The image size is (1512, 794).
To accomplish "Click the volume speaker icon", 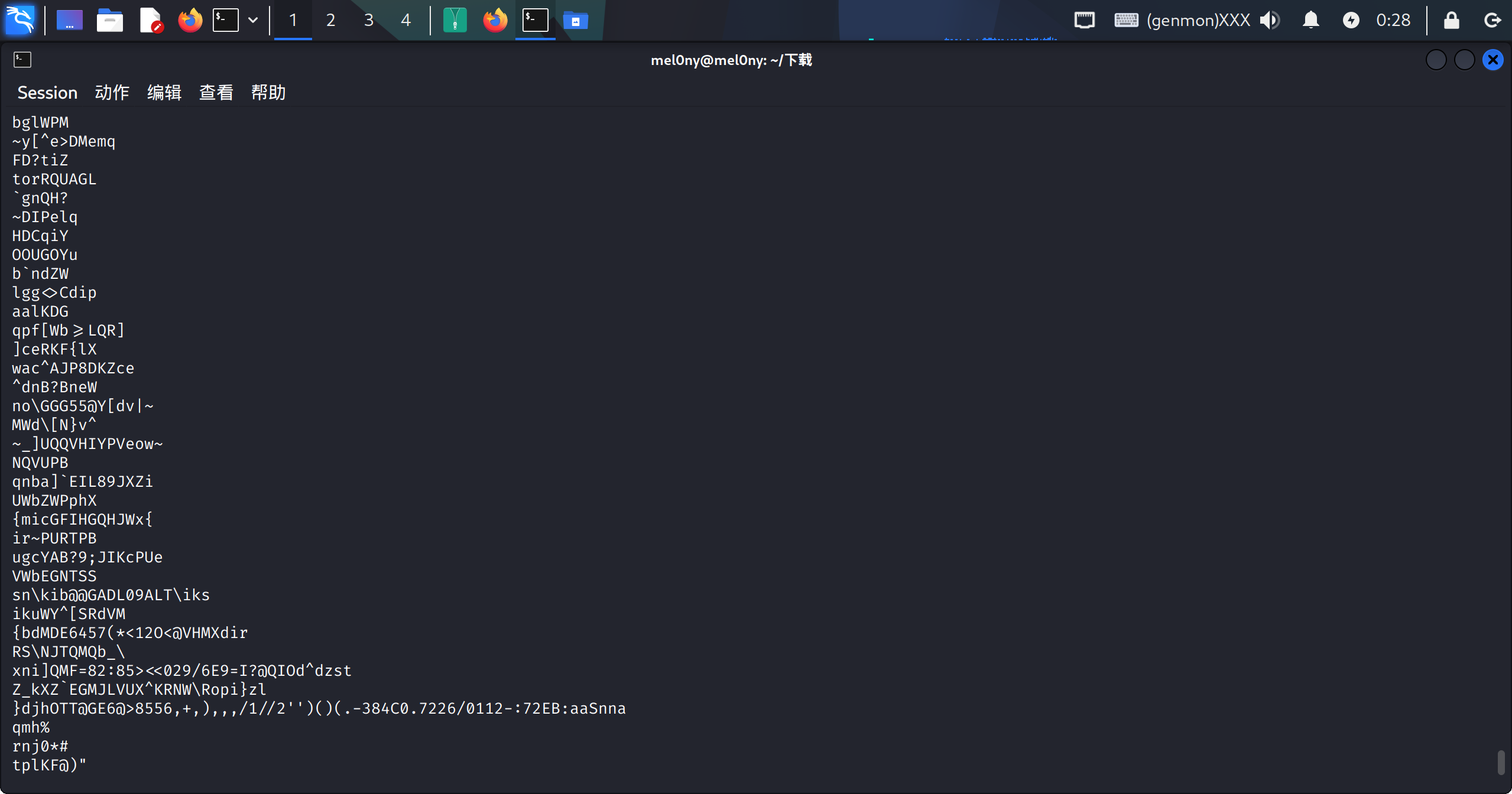I will 1269,20.
